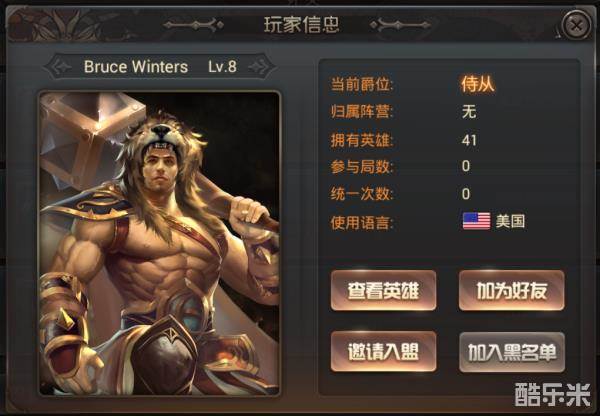This screenshot has height=416, width=600.
Task: Click the 拥有英雄 count 41
Action: coord(469,140)
